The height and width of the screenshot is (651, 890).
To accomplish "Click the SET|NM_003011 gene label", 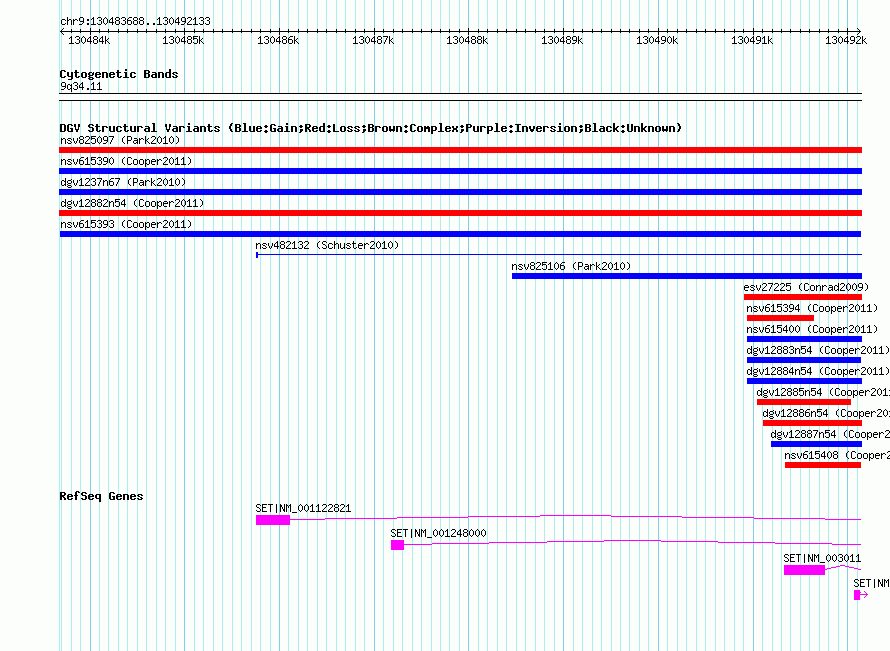I will (x=822, y=558).
